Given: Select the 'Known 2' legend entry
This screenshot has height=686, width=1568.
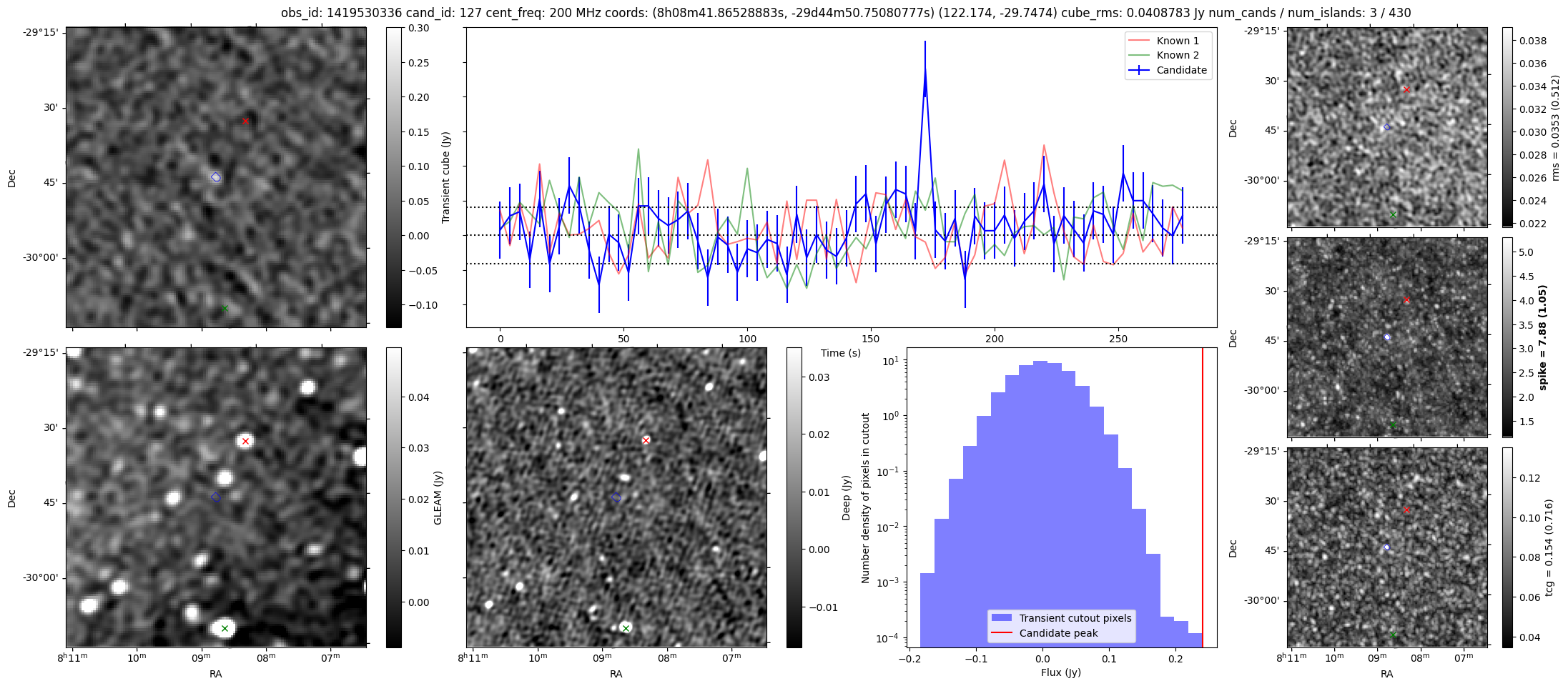Looking at the screenshot, I should [x=1178, y=55].
